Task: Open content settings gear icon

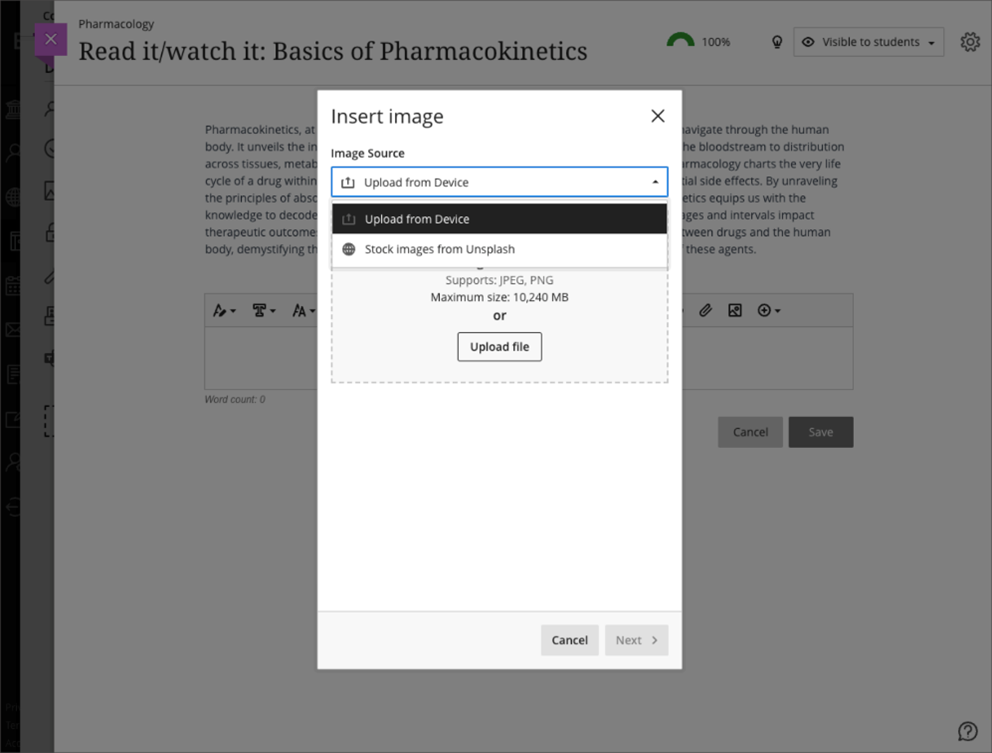Action: tap(969, 42)
